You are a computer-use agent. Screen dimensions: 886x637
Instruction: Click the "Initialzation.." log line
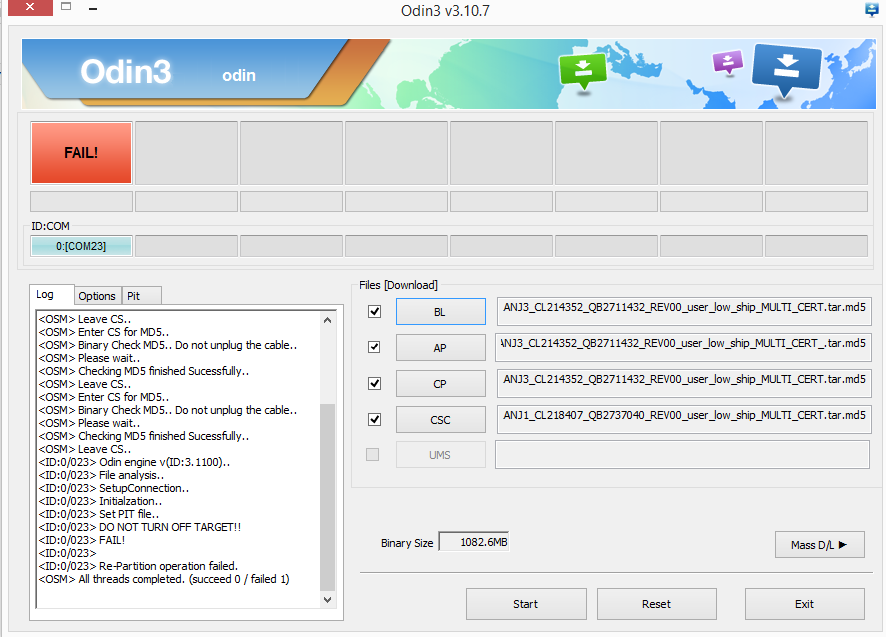(x=100, y=501)
